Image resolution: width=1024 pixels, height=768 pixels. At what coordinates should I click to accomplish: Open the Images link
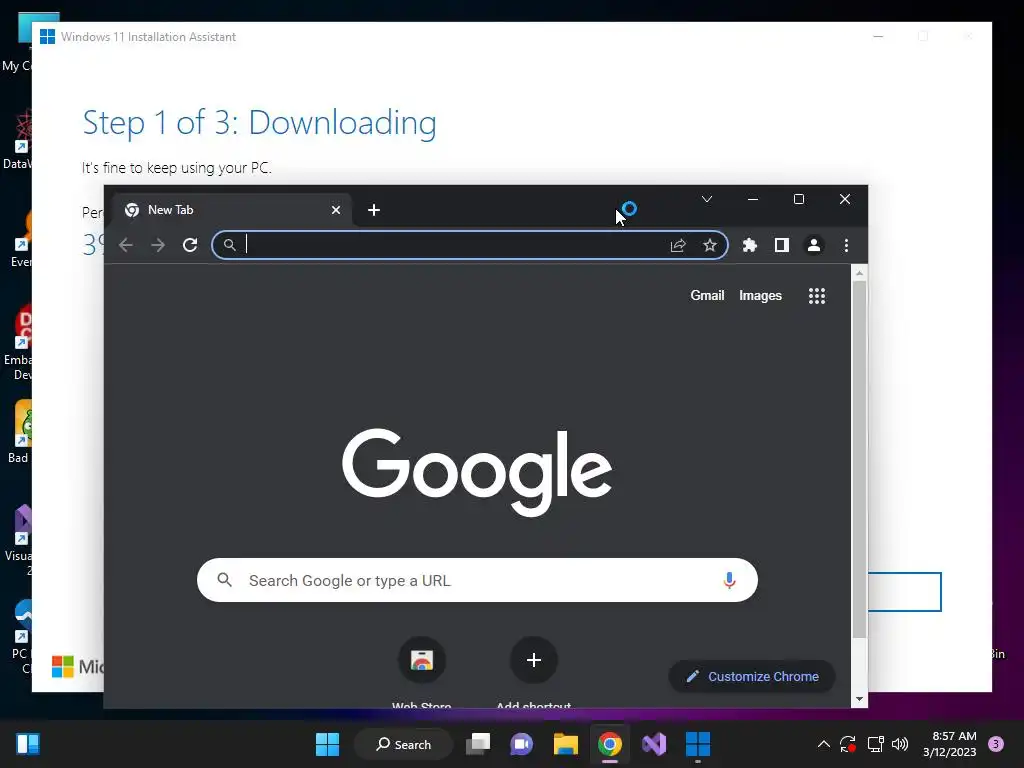(x=760, y=295)
